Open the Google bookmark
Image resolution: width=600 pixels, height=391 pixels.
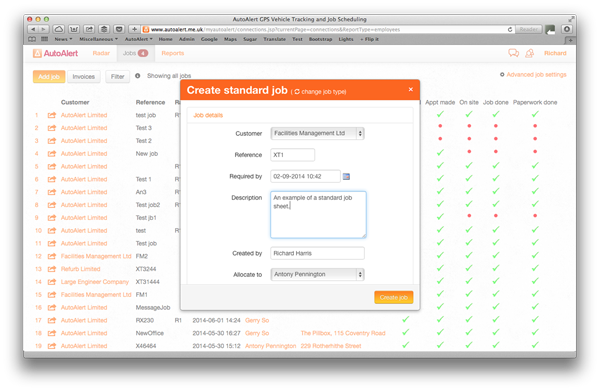[x=209, y=39]
